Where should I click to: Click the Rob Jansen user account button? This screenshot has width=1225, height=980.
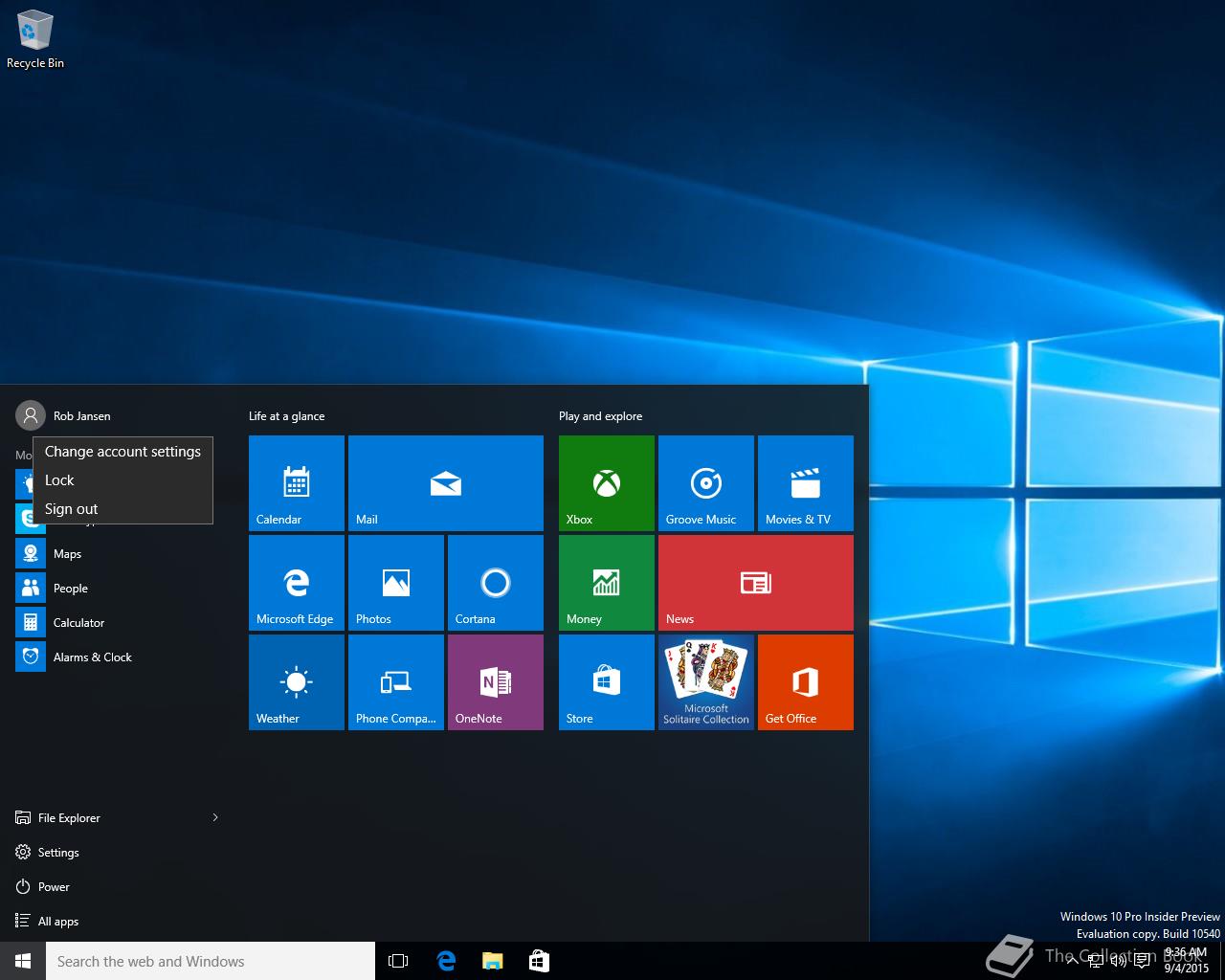point(63,415)
